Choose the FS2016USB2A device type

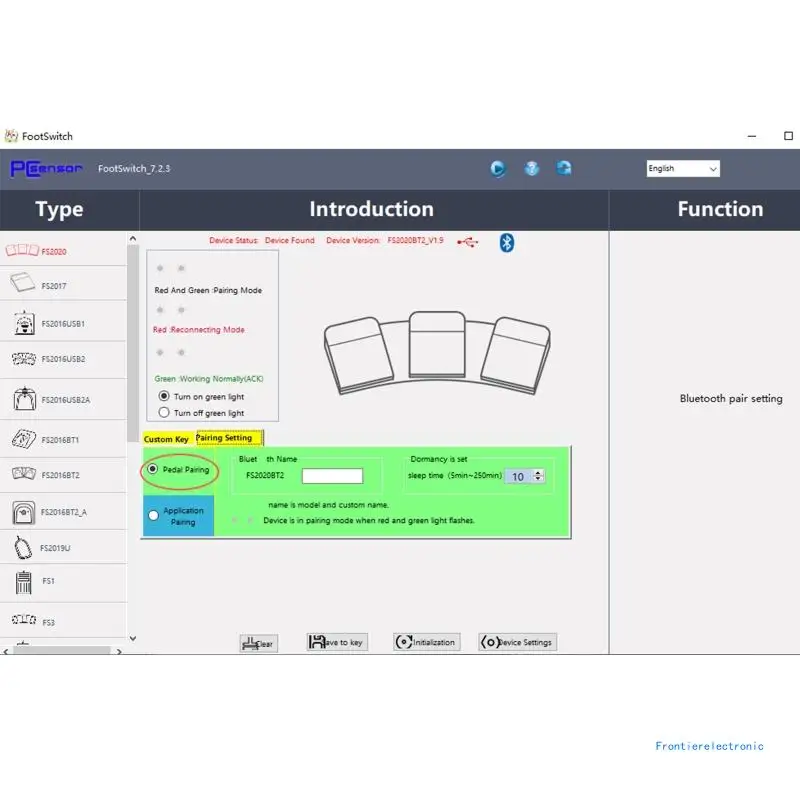tap(63, 399)
